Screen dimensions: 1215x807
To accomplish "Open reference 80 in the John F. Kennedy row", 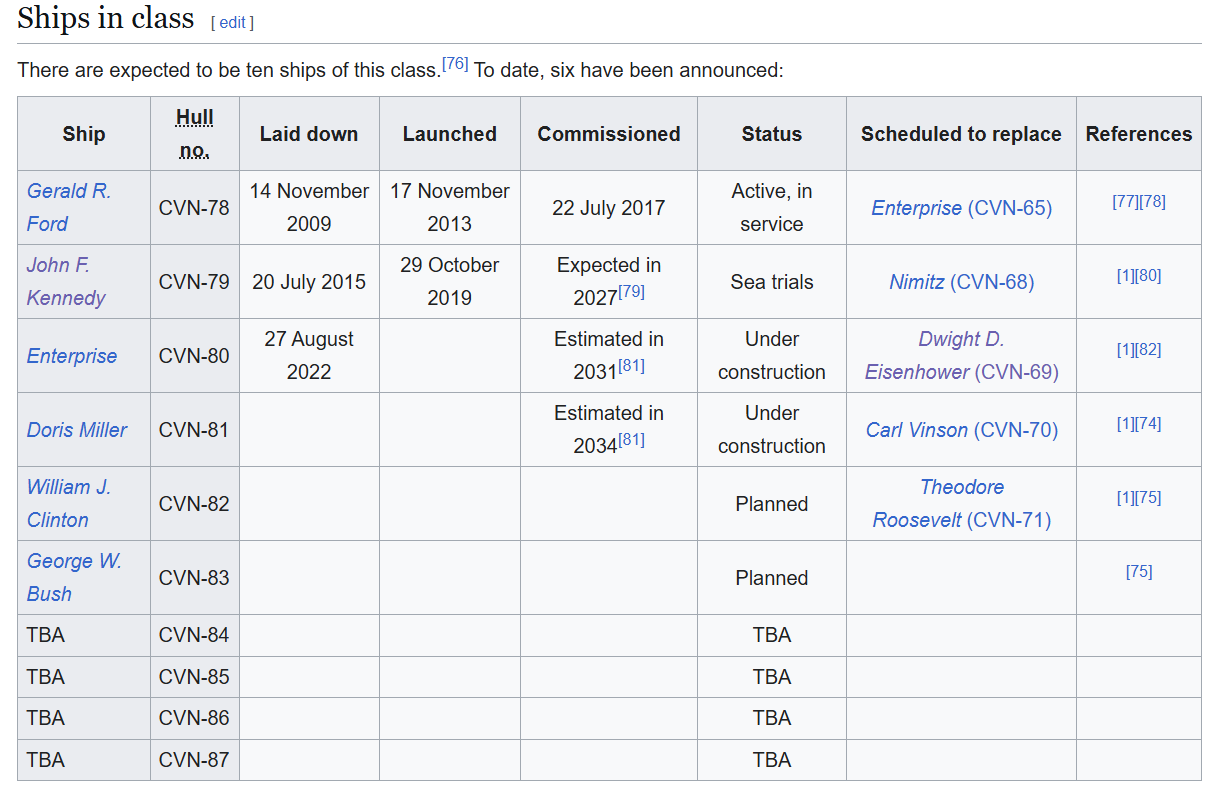I will pyautogui.click(x=1148, y=275).
